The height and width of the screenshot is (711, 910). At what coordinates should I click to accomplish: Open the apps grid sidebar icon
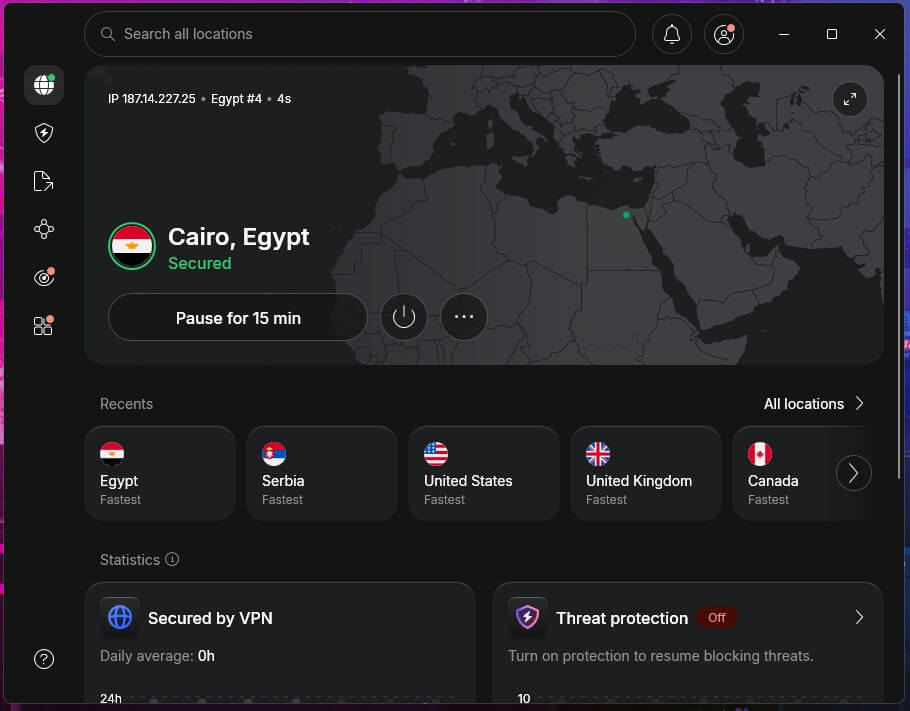[44, 326]
